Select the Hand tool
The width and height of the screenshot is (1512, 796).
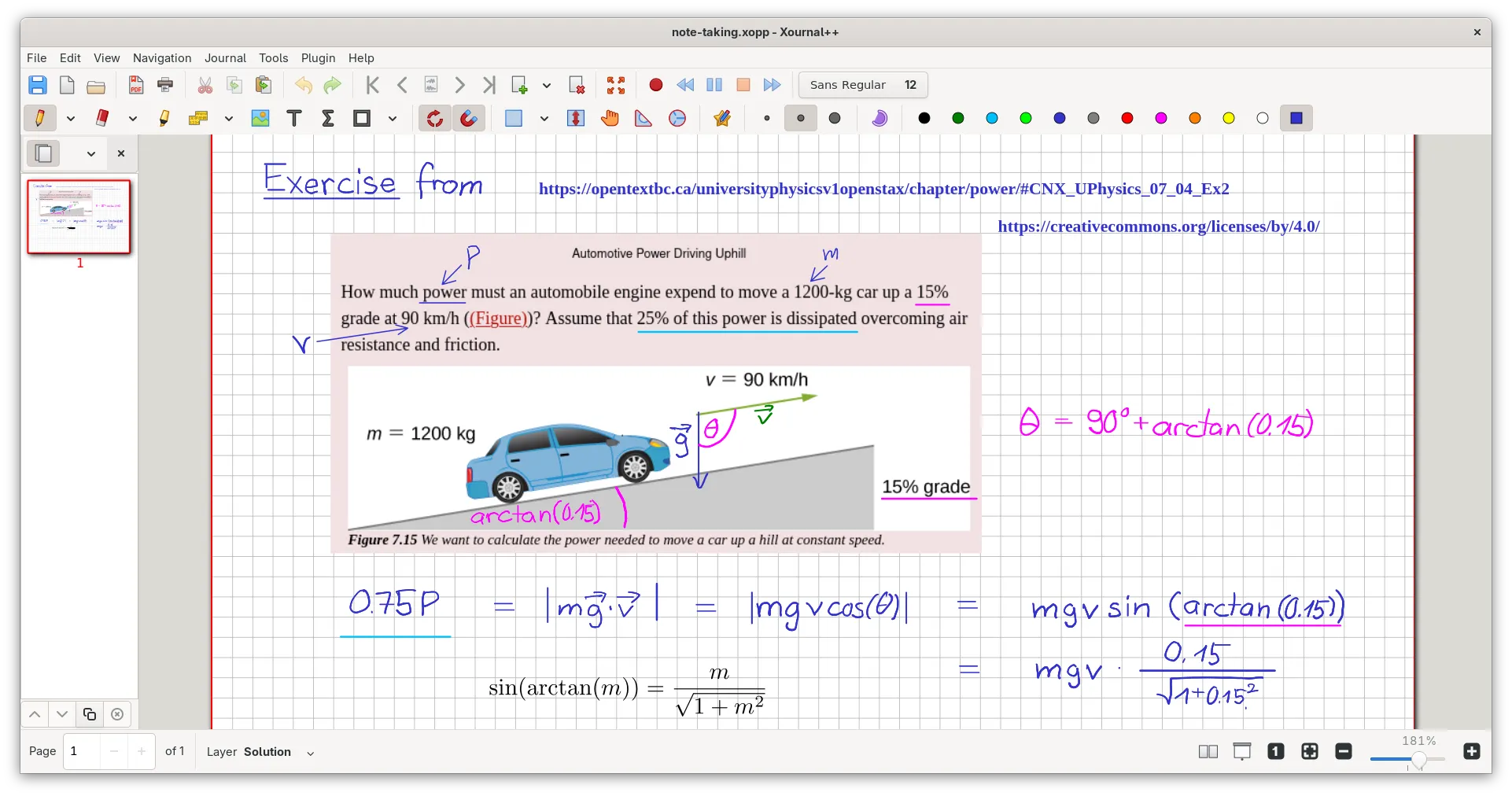610,118
